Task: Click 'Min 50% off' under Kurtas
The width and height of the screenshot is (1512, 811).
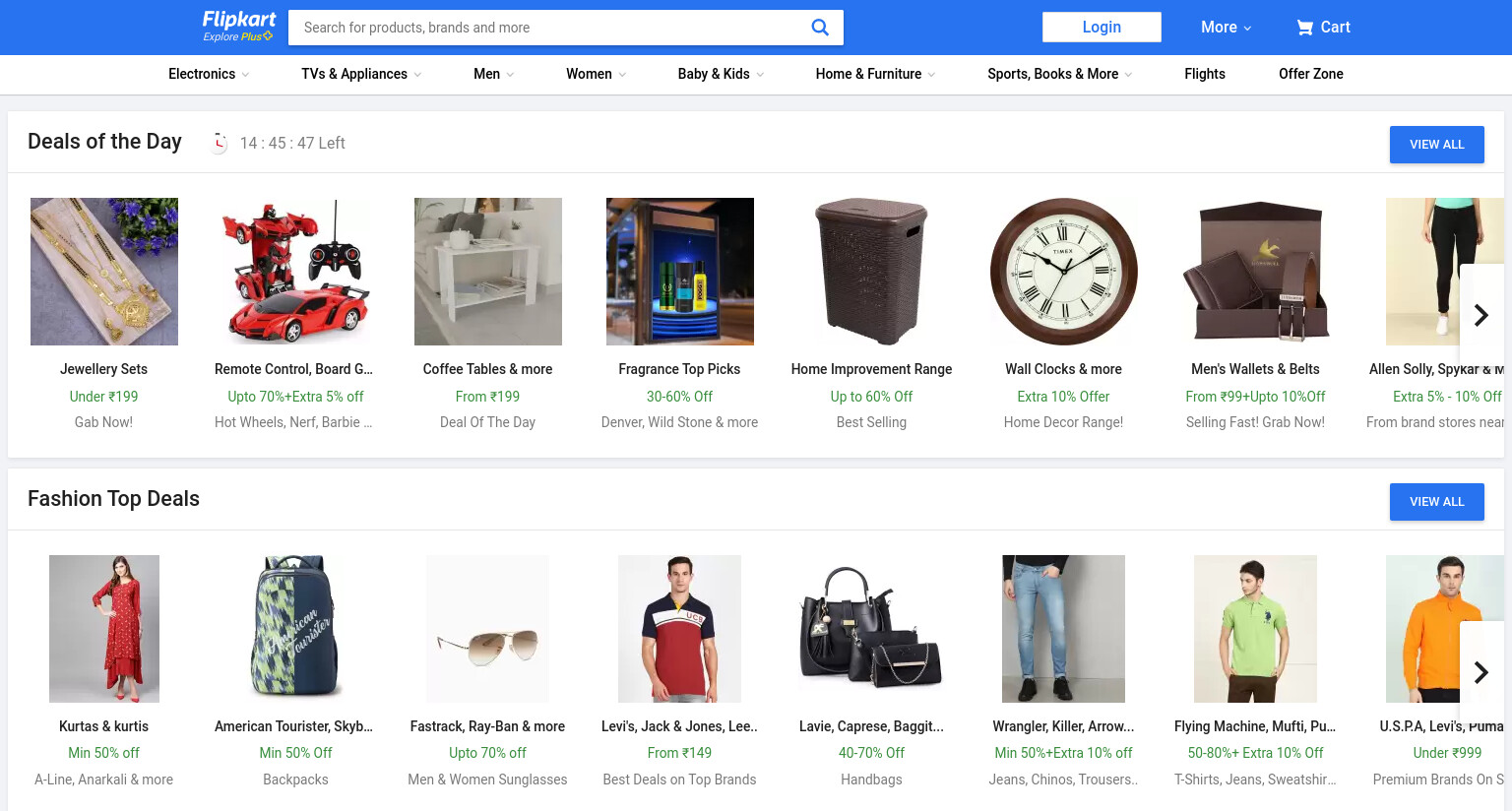Action: [x=104, y=753]
